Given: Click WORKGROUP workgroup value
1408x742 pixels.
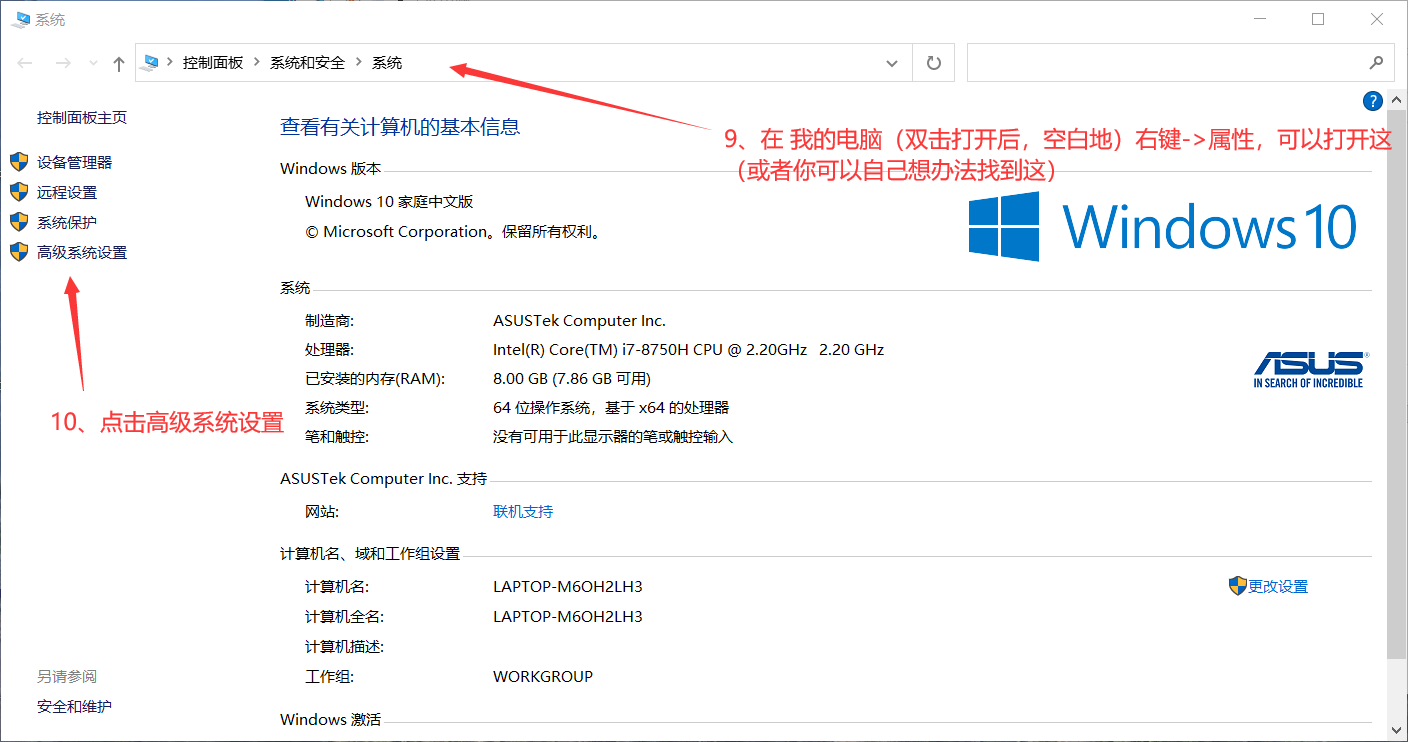Looking at the screenshot, I should pos(543,676).
